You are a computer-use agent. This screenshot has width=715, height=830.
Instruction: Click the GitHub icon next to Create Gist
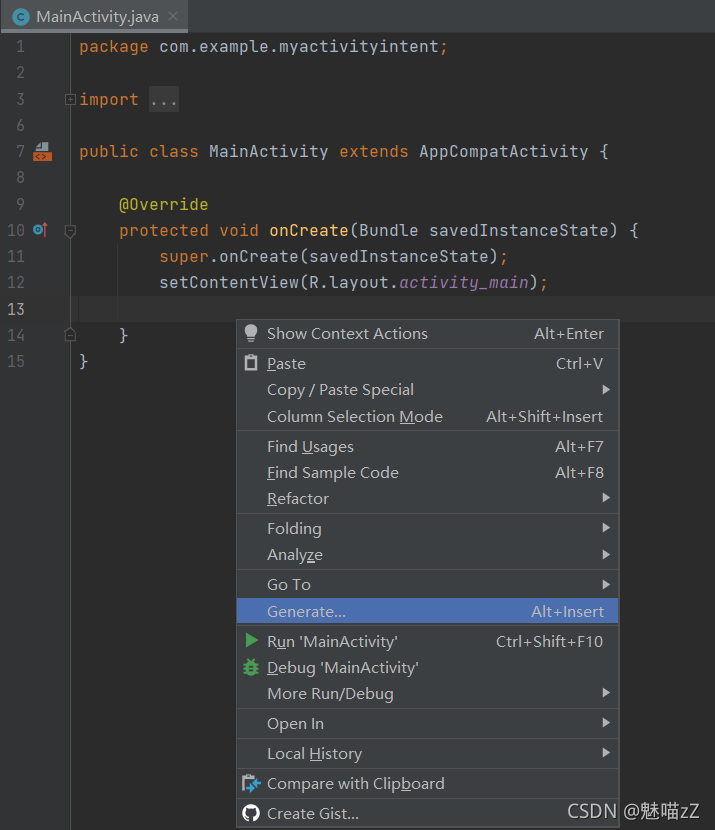tap(251, 814)
